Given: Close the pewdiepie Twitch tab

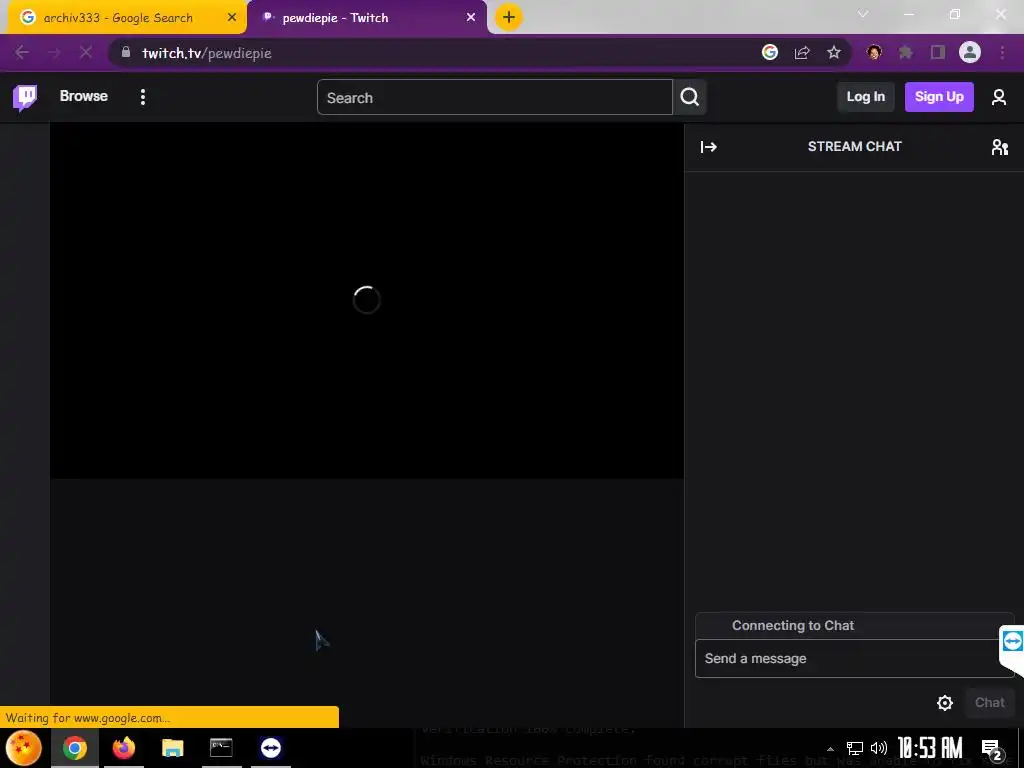Looking at the screenshot, I should pyautogui.click(x=471, y=18).
